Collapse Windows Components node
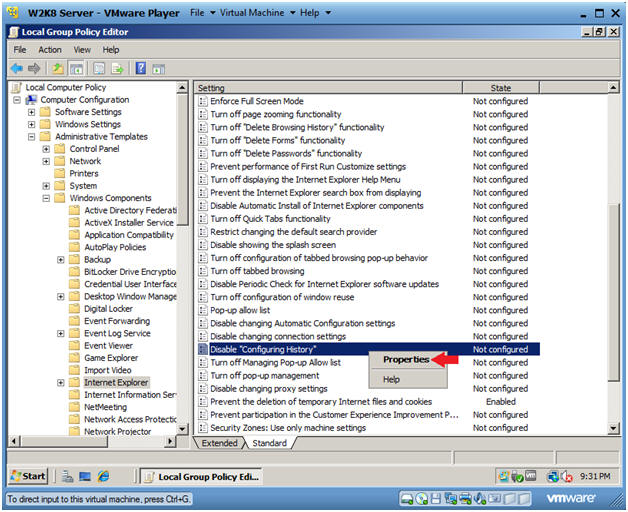 (x=46, y=198)
